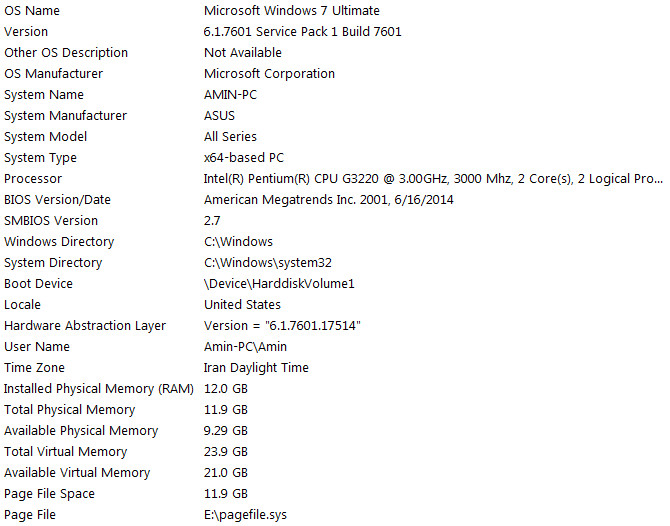
Task: Select the System Name entry
Action: click(x=335, y=94)
